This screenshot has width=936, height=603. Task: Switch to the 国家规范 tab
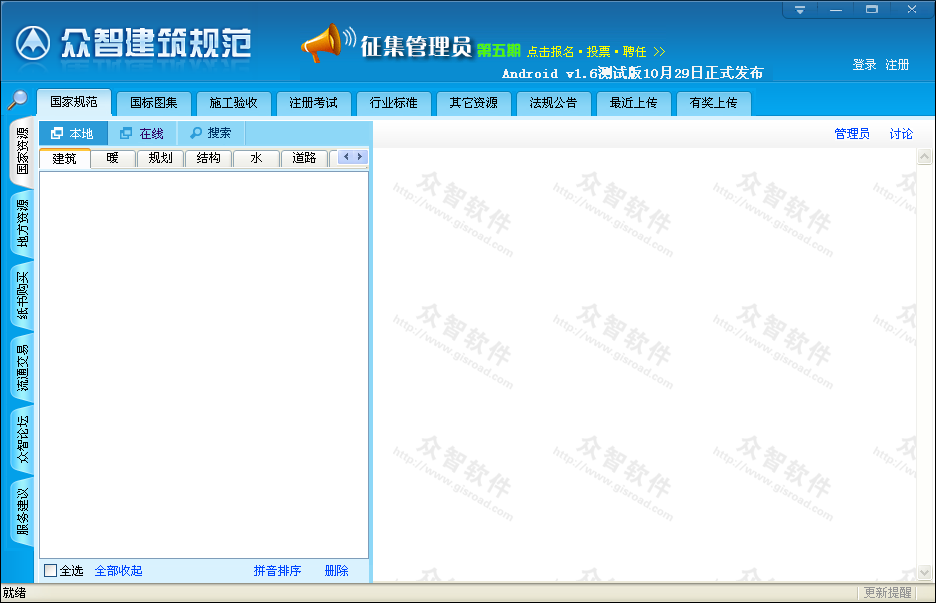(x=73, y=102)
